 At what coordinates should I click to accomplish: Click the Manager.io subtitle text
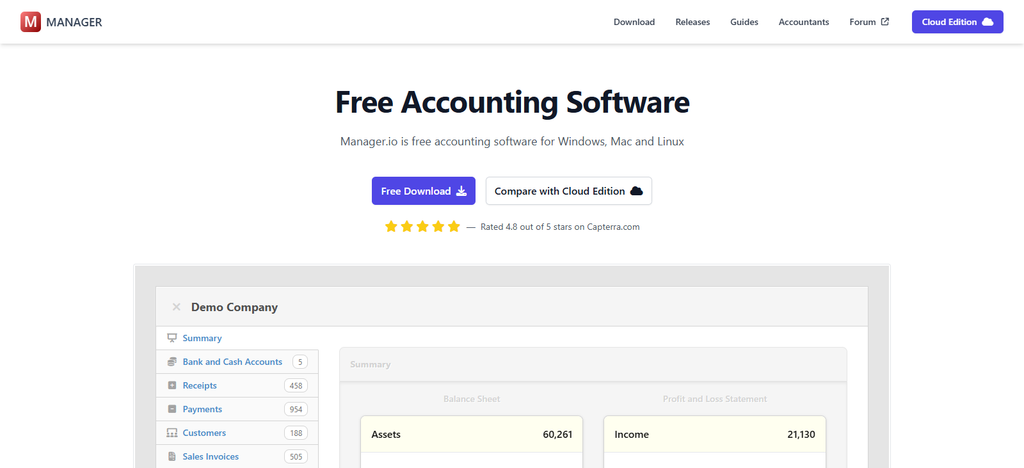[x=512, y=141]
